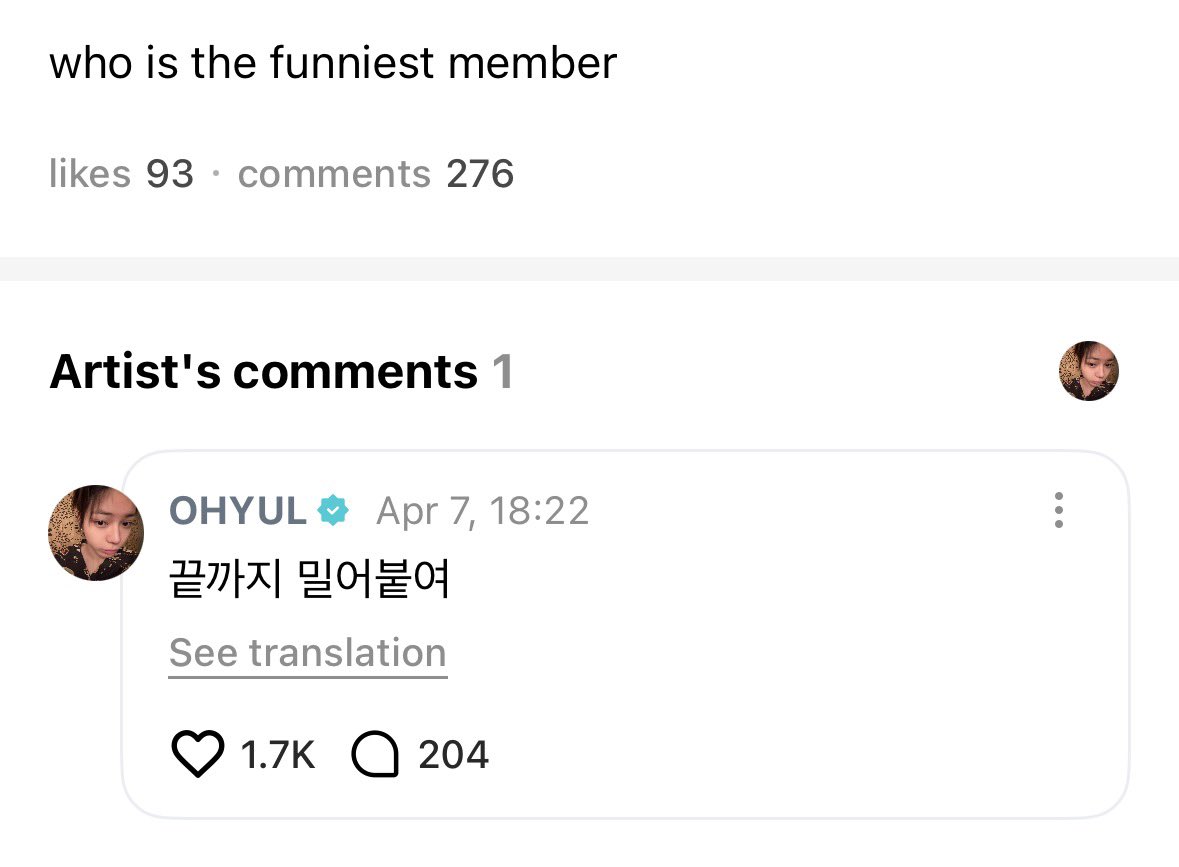Open replies via the speech bubble icon
The height and width of the screenshot is (867, 1179).
tap(376, 755)
